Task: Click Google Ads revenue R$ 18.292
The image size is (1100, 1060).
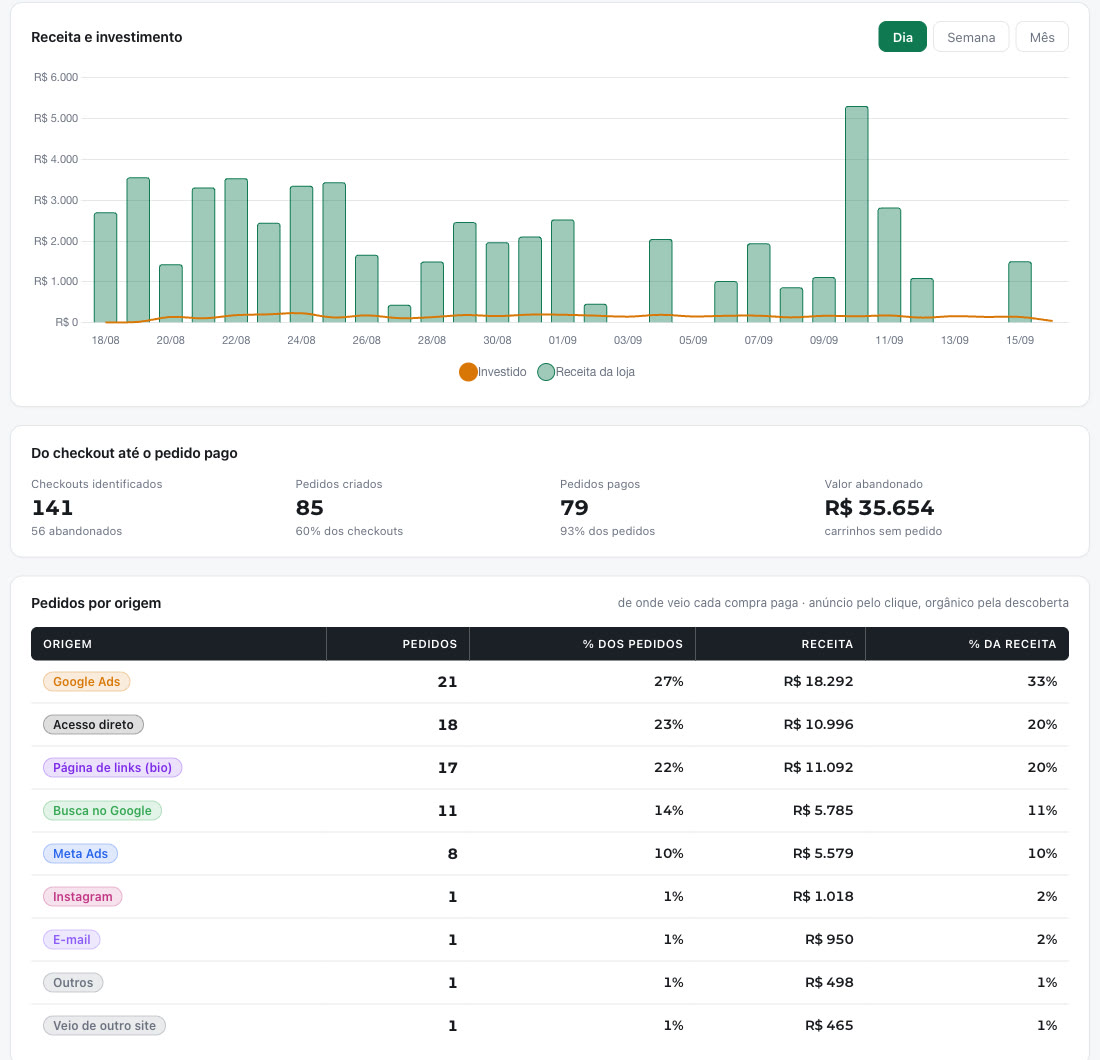Action: click(819, 681)
